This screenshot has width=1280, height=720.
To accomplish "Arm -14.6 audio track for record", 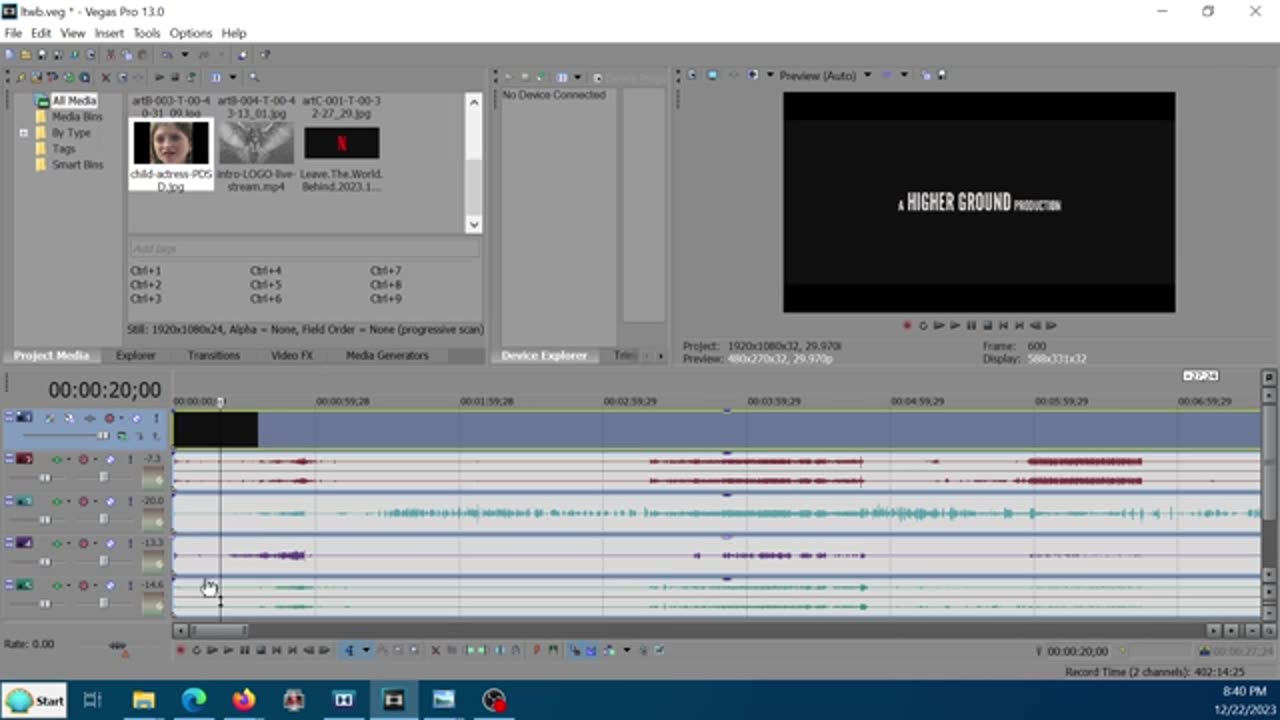I will click(x=83, y=585).
